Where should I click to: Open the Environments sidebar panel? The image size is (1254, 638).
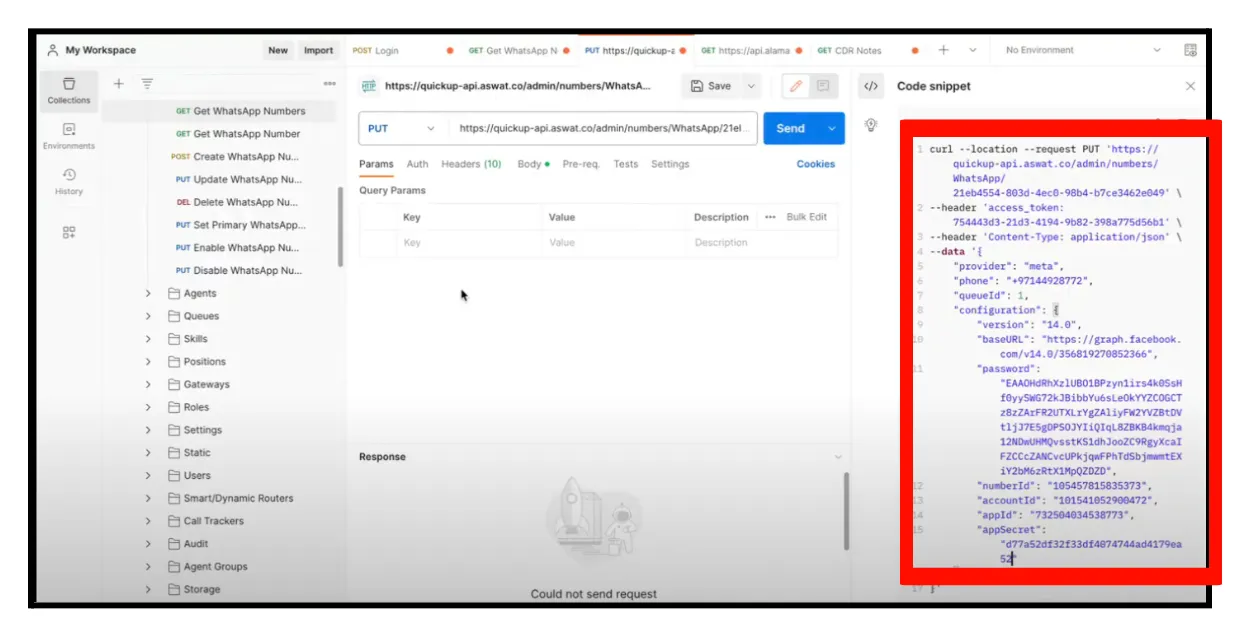tap(68, 136)
